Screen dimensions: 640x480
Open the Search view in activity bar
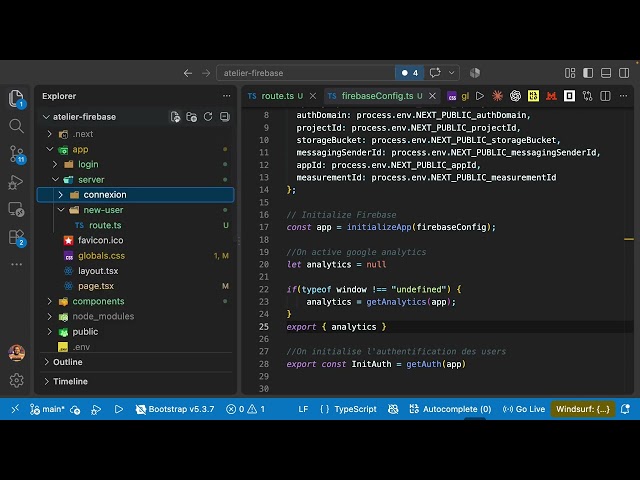pos(16,126)
